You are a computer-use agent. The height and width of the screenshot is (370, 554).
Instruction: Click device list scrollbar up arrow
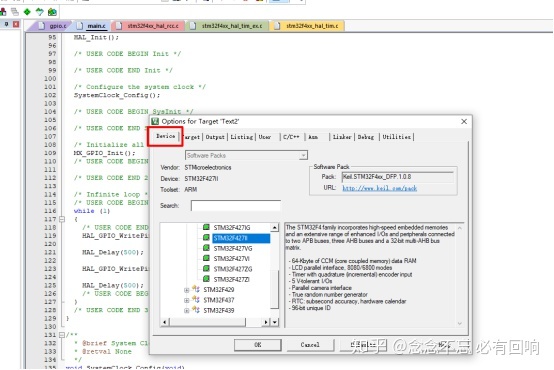[275, 227]
